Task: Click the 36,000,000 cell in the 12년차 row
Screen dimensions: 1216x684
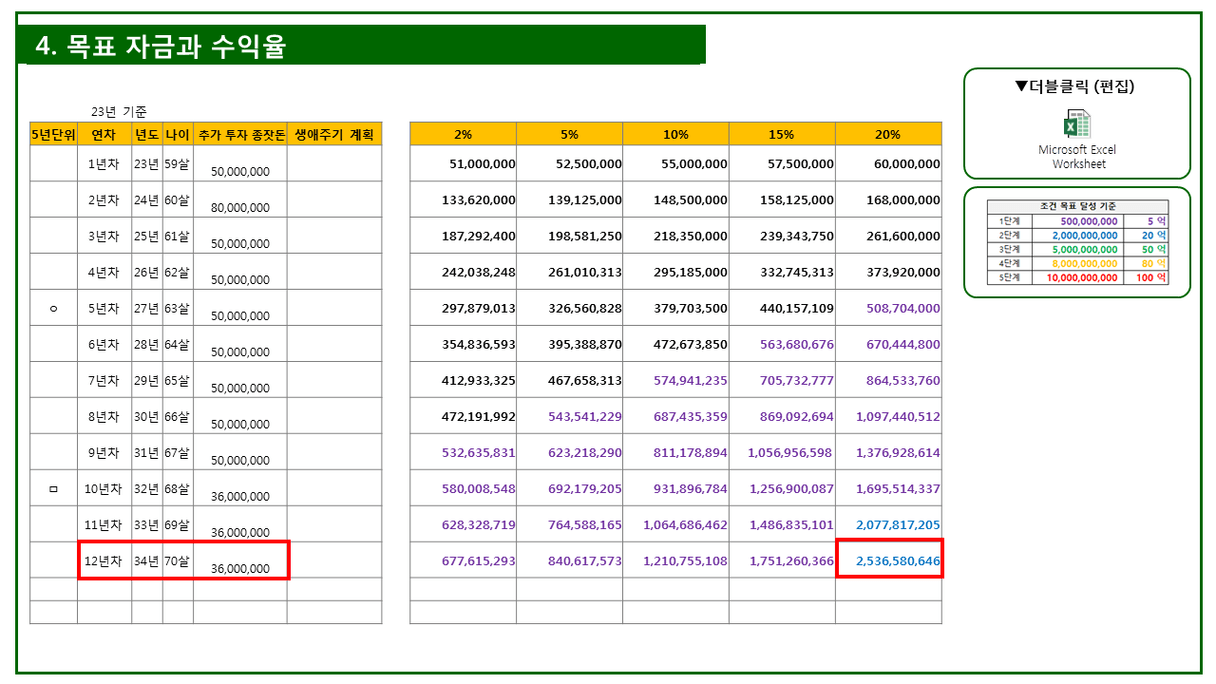Action: [240, 568]
